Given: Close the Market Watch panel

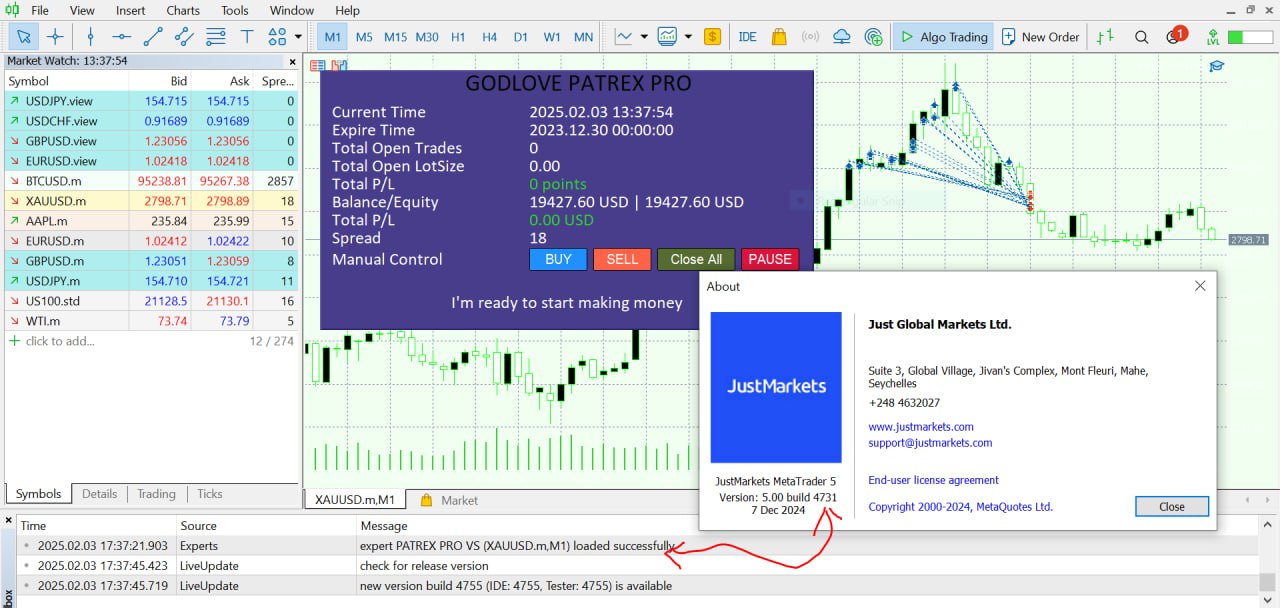Looking at the screenshot, I should pyautogui.click(x=292, y=61).
